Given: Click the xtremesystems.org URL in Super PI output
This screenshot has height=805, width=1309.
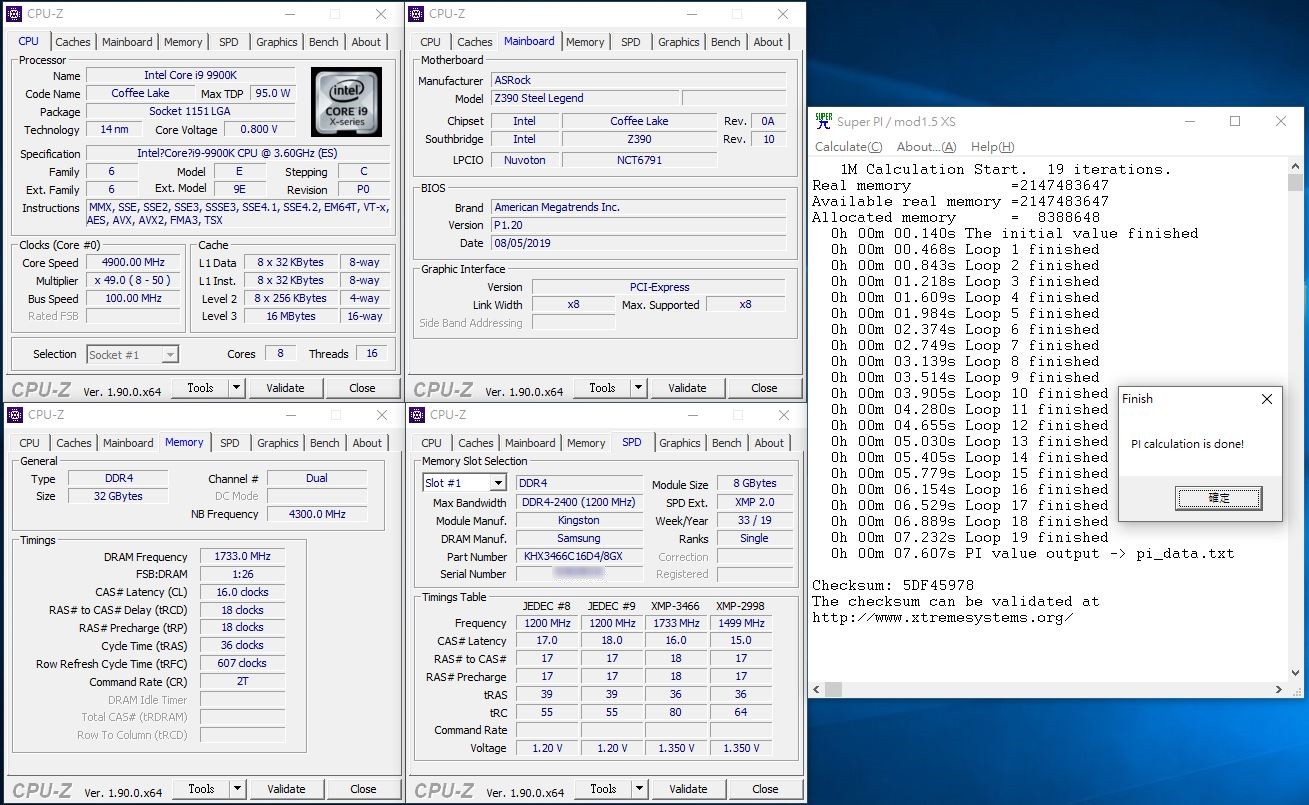Looking at the screenshot, I should [x=943, y=617].
